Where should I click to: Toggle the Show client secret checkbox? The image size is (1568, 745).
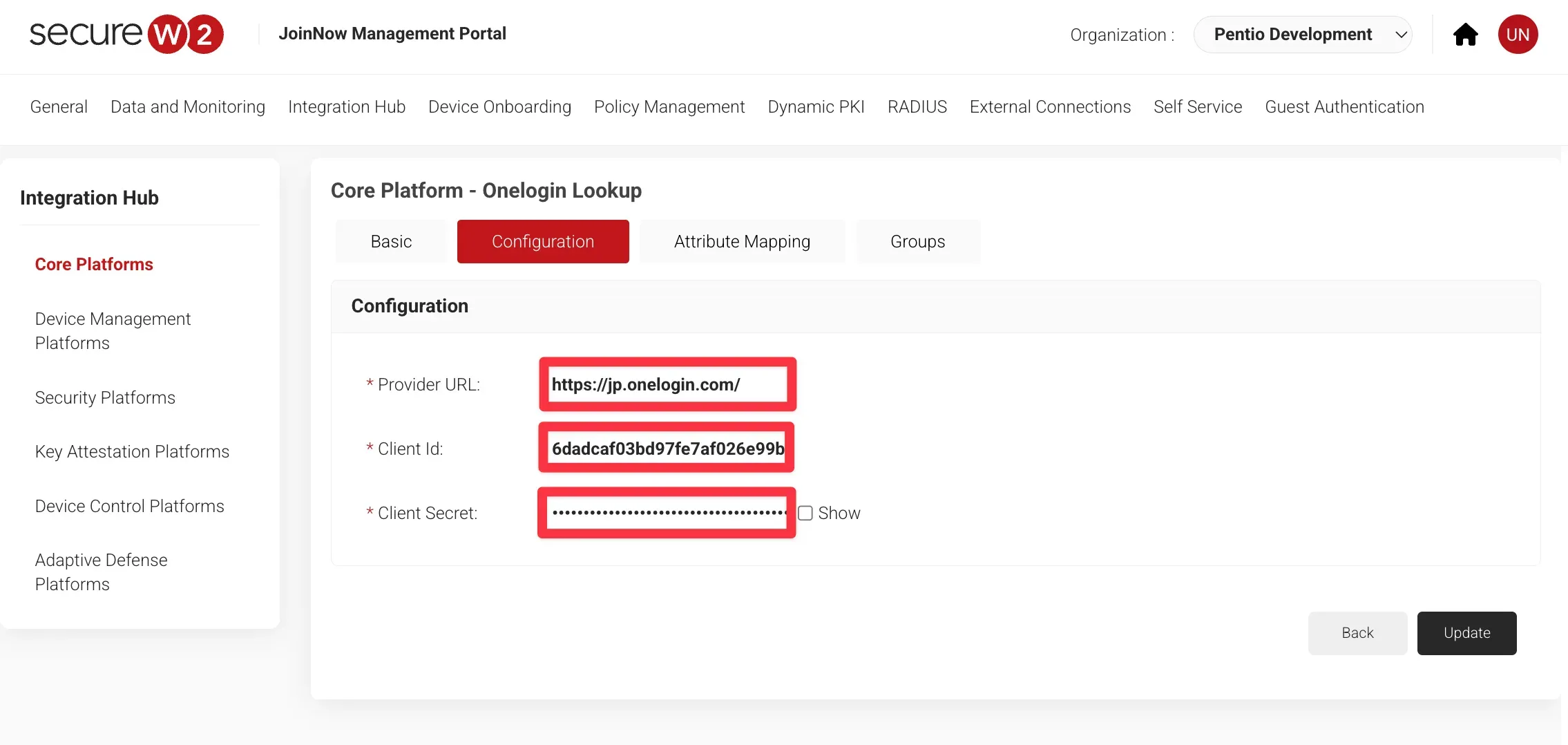coord(805,513)
